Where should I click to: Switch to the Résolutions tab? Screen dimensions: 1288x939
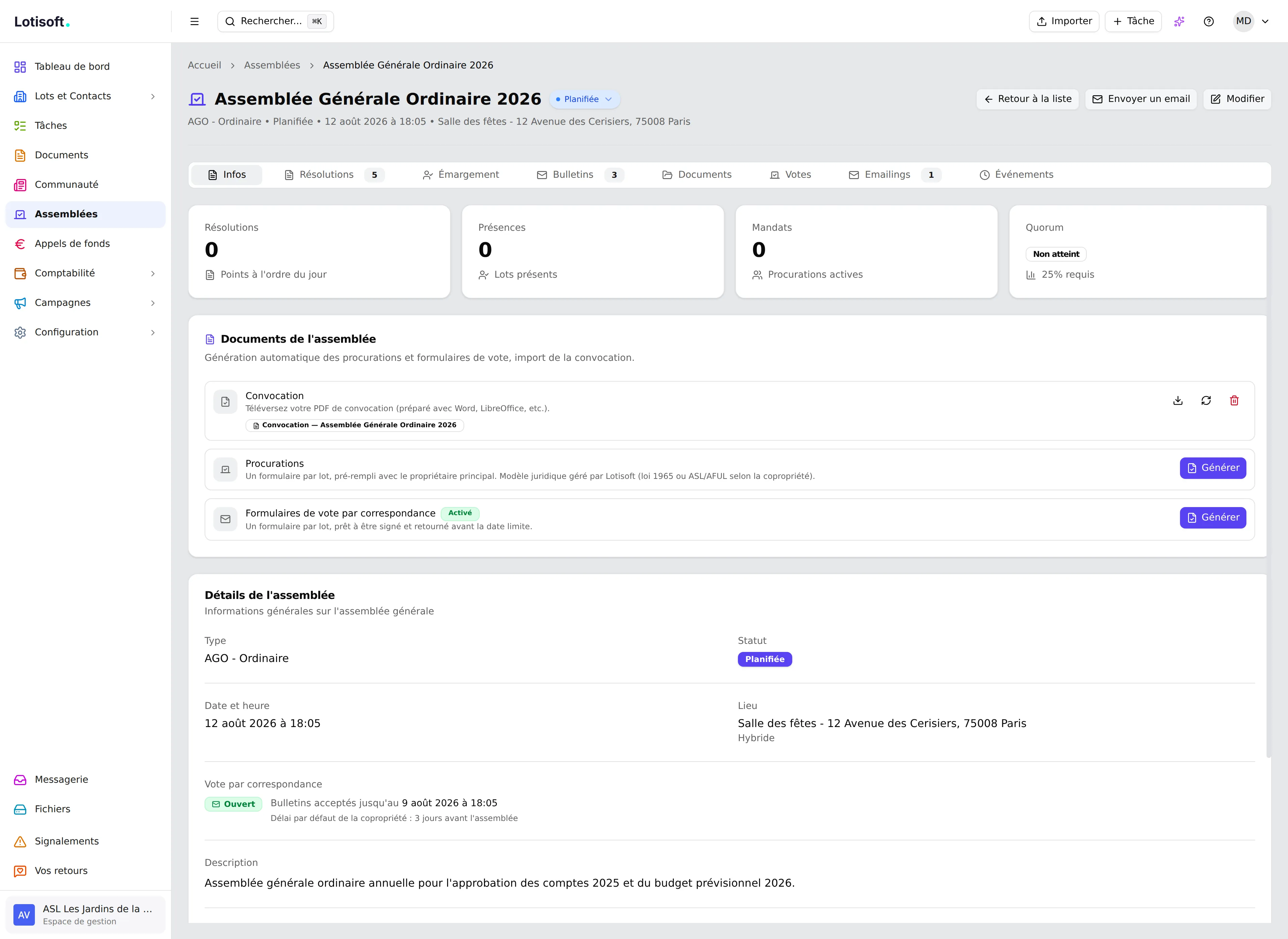[335, 175]
